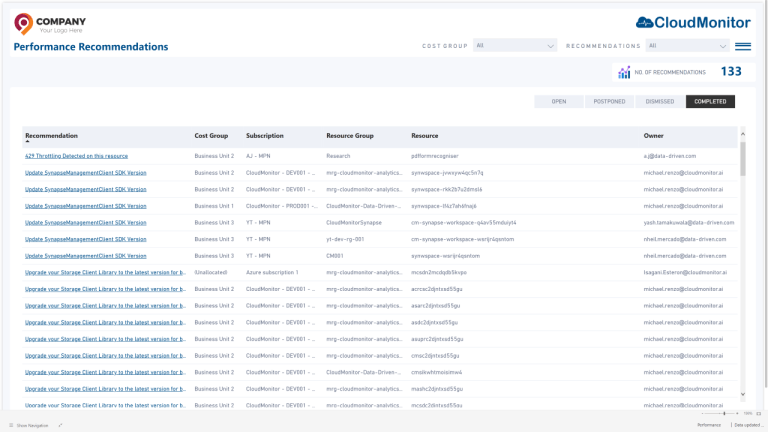
Task: Select the aj@data-driven.com owner cell
Action: click(x=670, y=156)
